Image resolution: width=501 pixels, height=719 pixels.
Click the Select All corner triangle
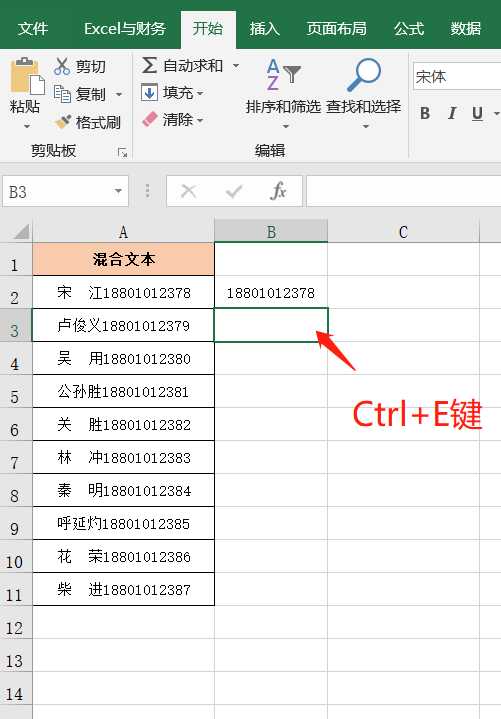[22, 232]
